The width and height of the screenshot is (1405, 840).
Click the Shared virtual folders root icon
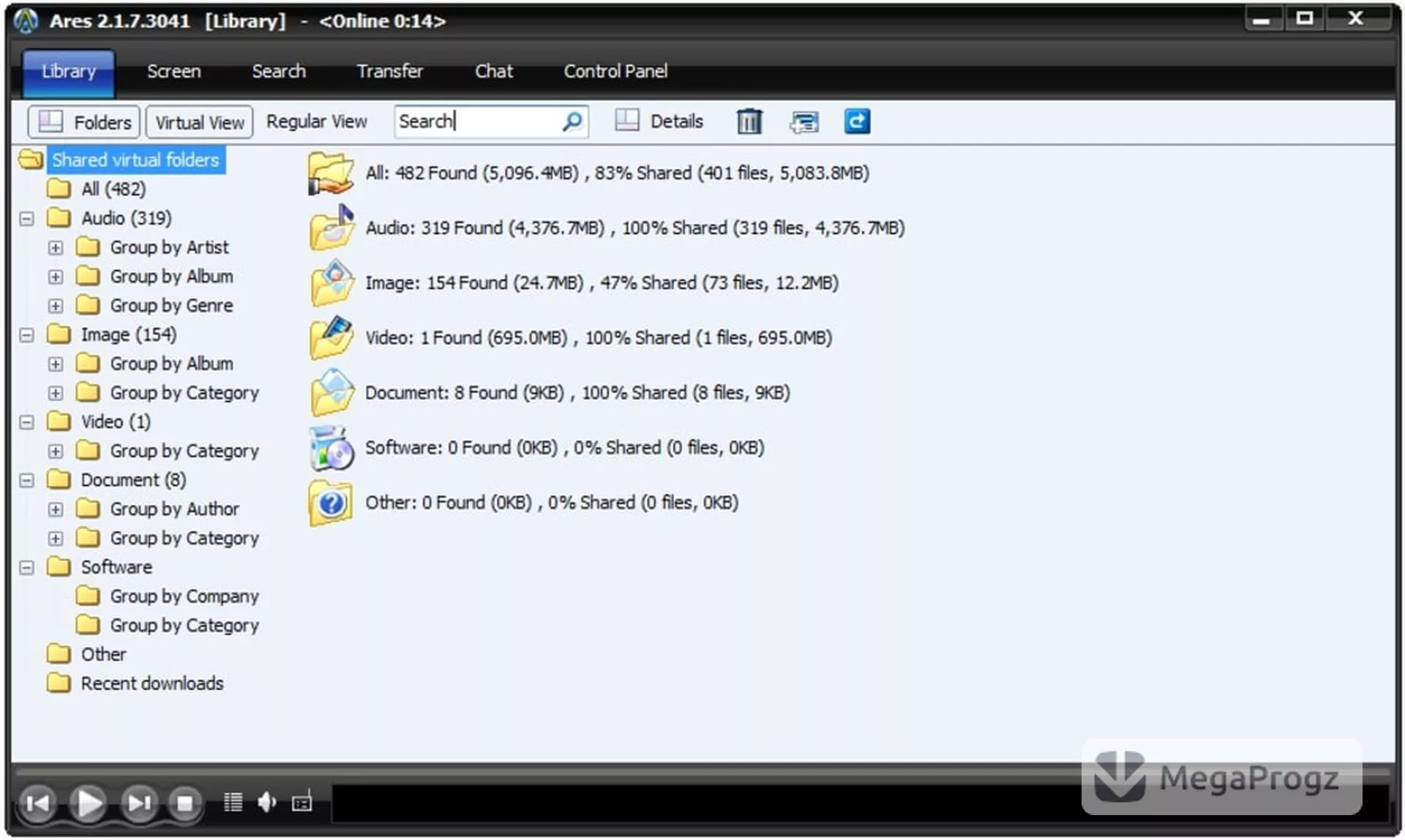31,159
